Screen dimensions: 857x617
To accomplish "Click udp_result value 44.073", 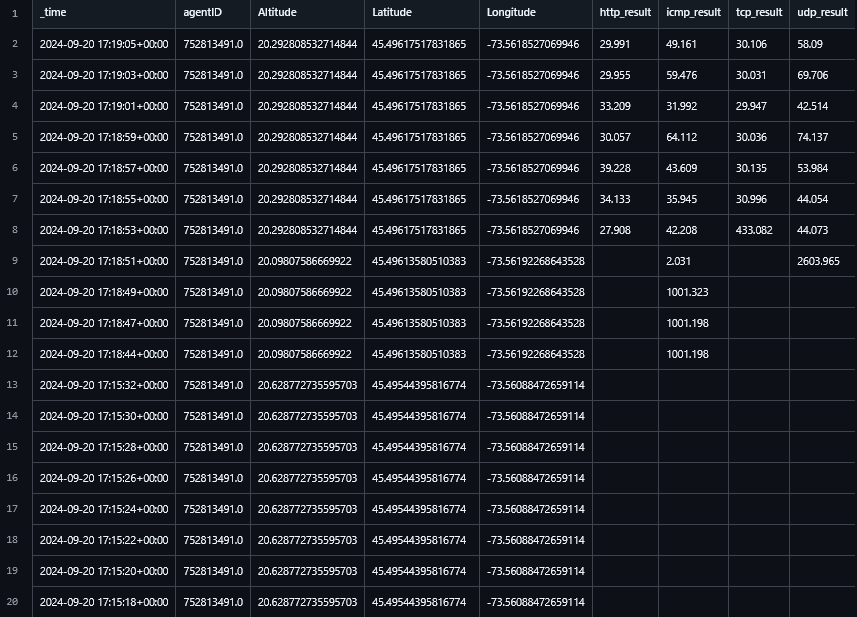I will click(x=812, y=231).
